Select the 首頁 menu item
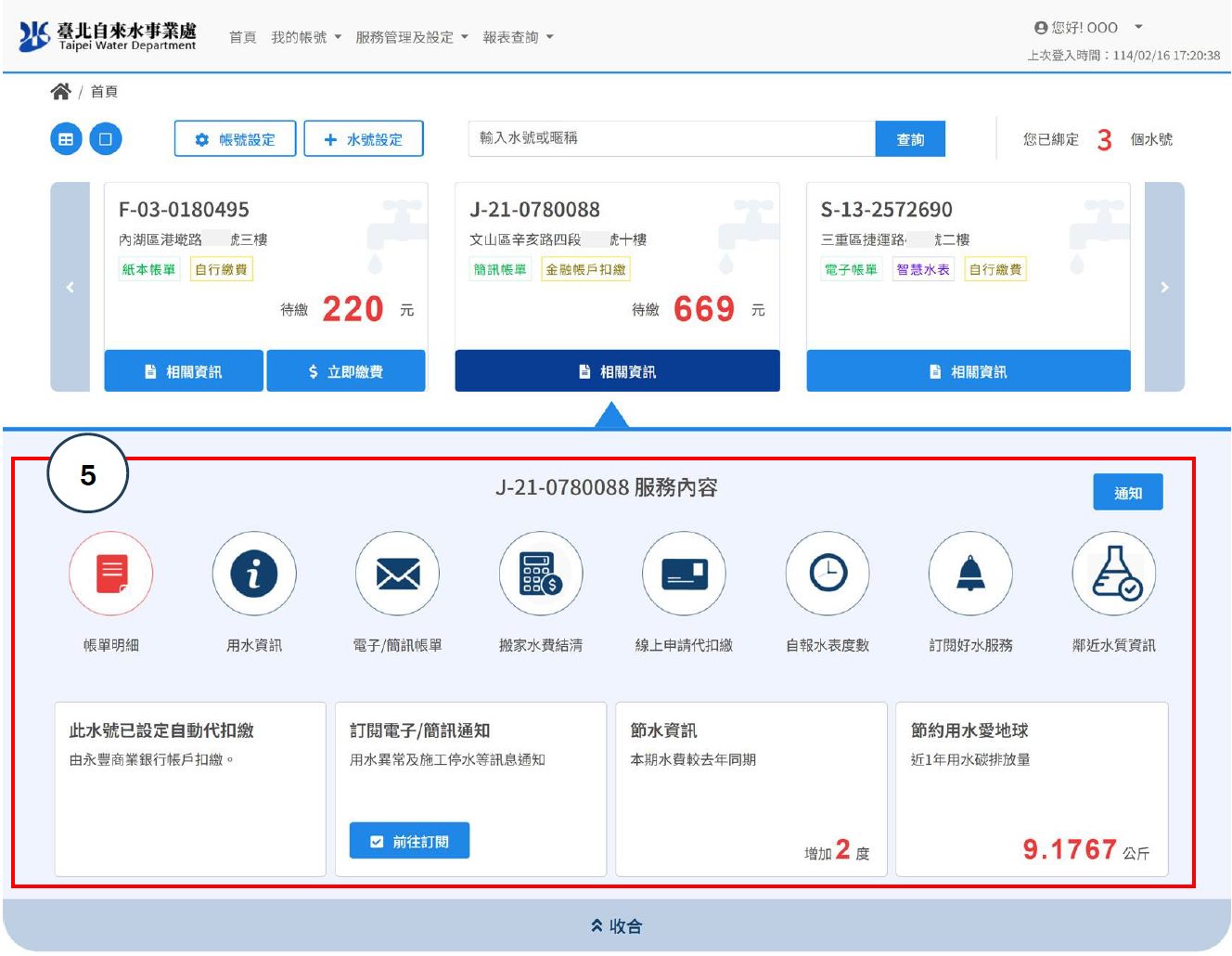This screenshot has width=1232, height=956. pyautogui.click(x=243, y=37)
